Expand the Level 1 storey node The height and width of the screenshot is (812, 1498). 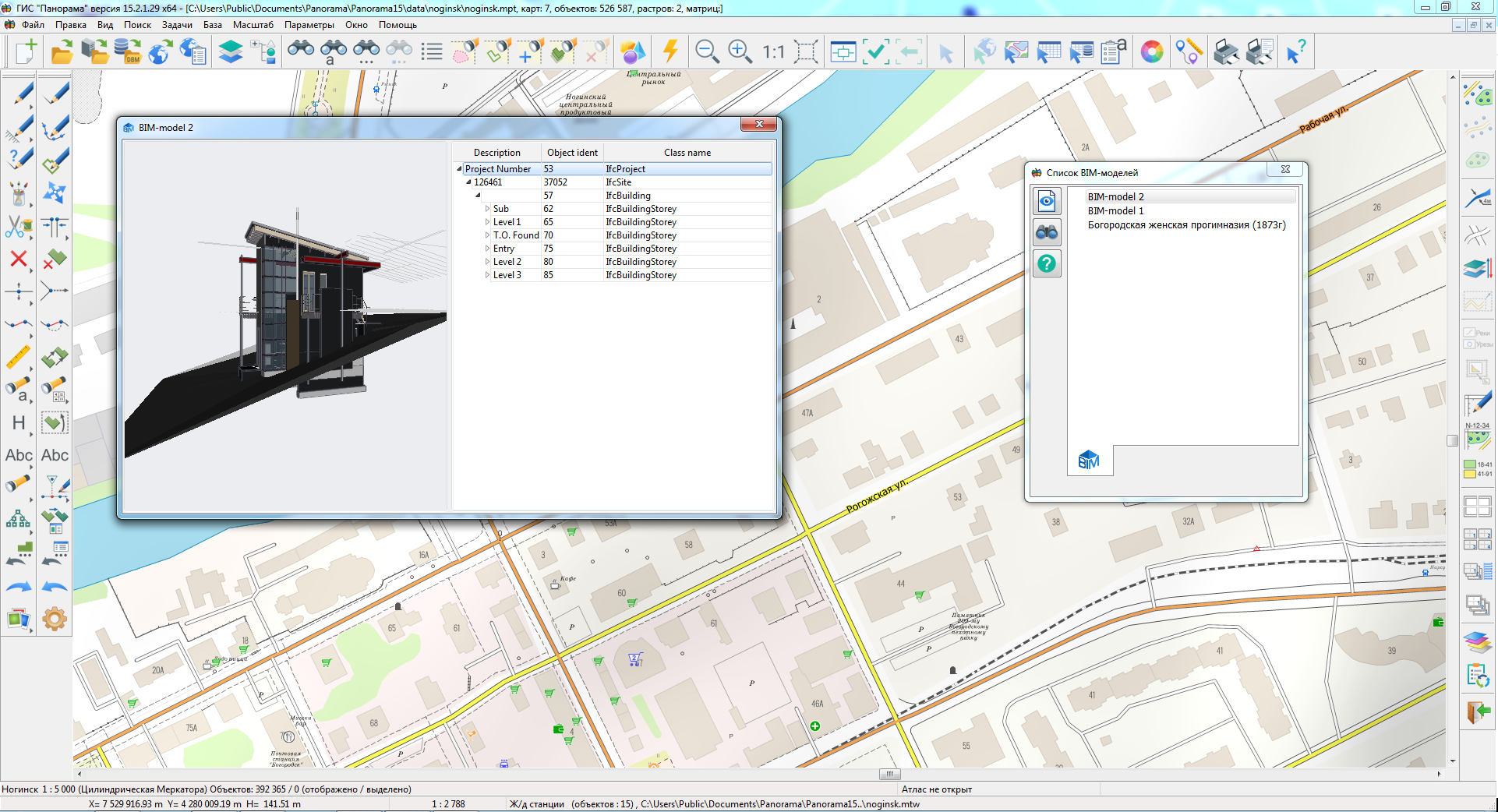pos(488,222)
